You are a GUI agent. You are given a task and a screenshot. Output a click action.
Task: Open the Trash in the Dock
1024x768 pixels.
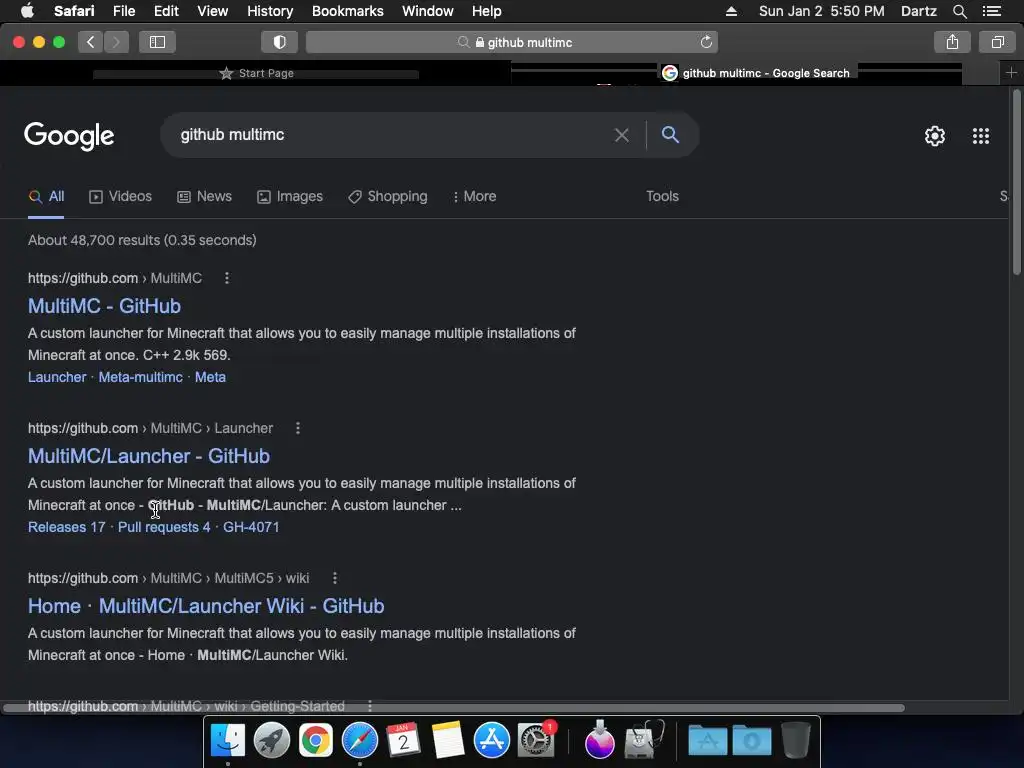795,741
